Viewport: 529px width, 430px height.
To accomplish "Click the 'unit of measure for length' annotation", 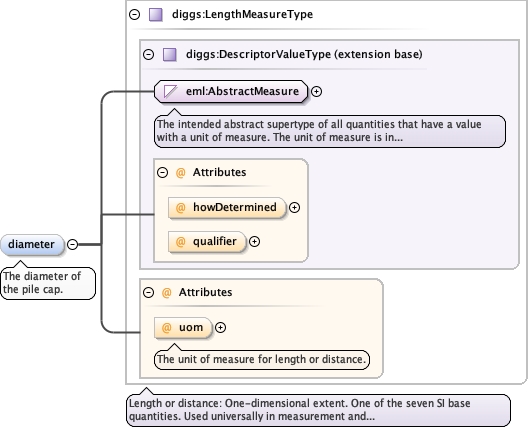I will click(x=262, y=360).
